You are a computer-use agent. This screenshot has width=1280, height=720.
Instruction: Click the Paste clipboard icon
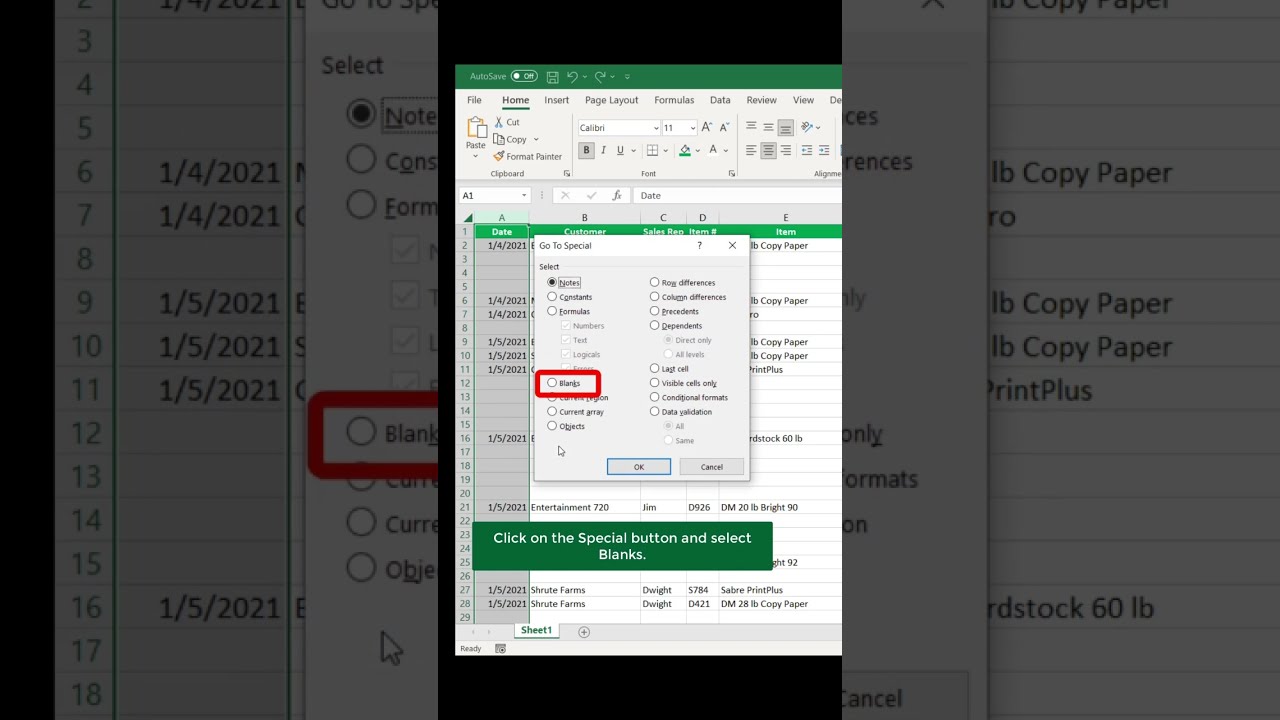click(x=476, y=127)
